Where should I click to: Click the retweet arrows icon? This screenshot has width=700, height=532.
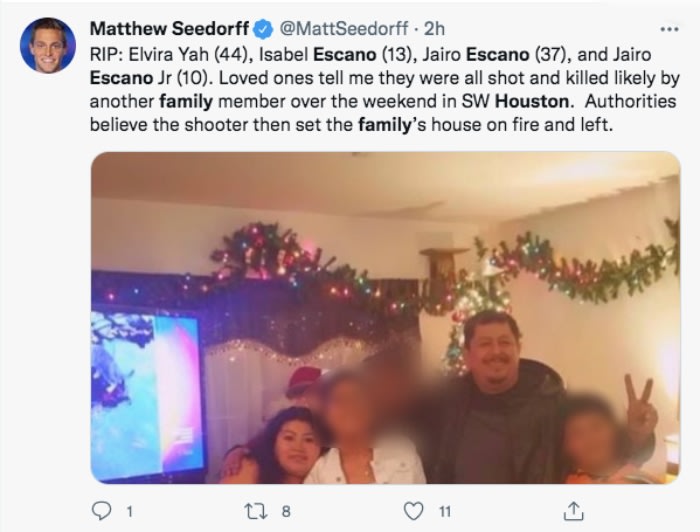pyautogui.click(x=256, y=511)
